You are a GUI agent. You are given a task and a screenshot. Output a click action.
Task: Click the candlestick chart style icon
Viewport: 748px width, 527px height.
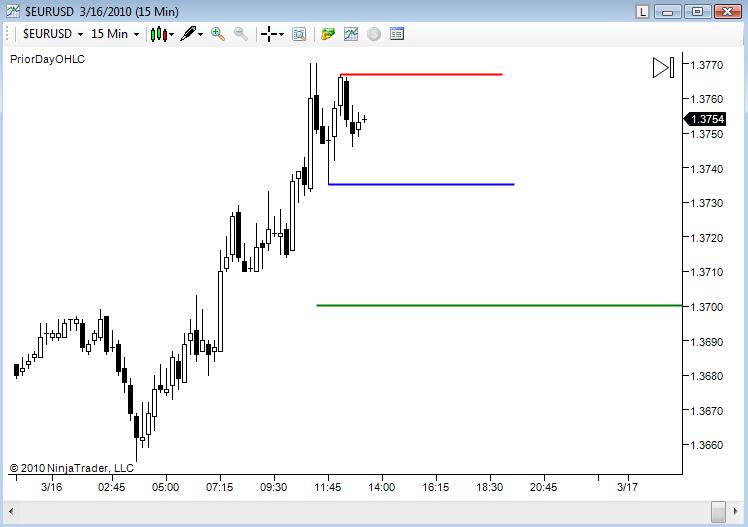tap(158, 34)
